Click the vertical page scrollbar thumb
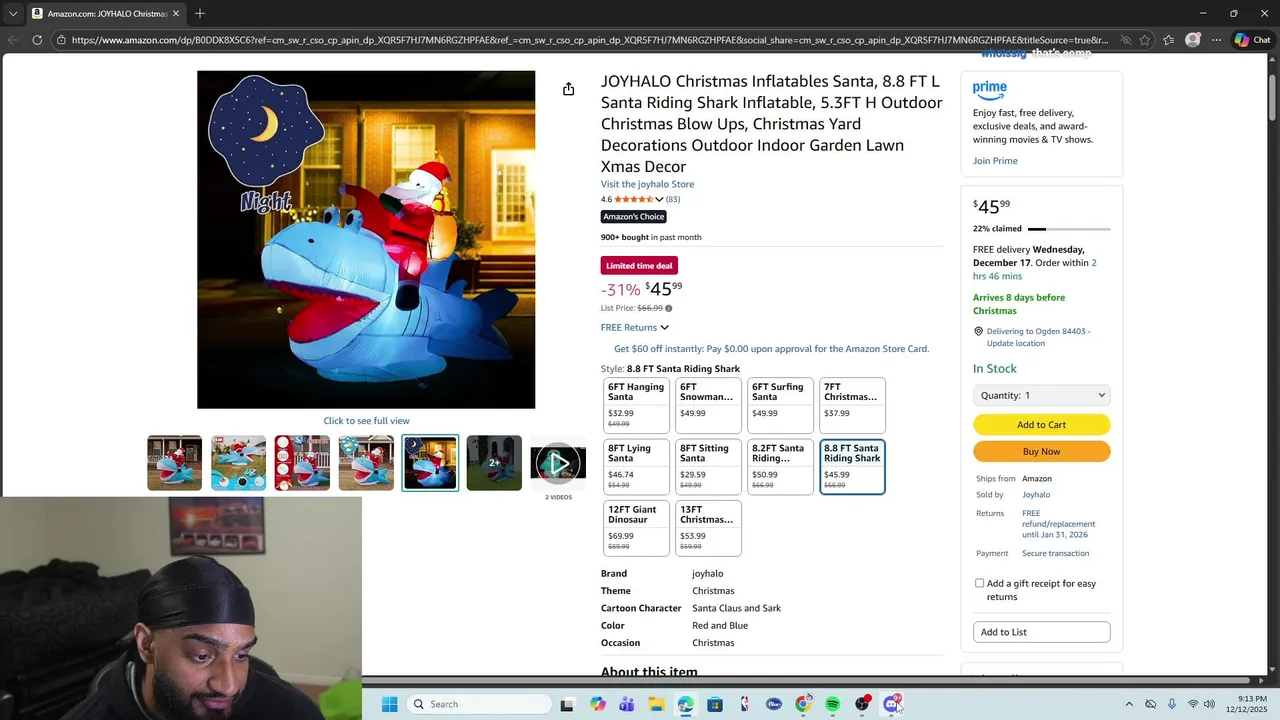1280x720 pixels. (1272, 98)
